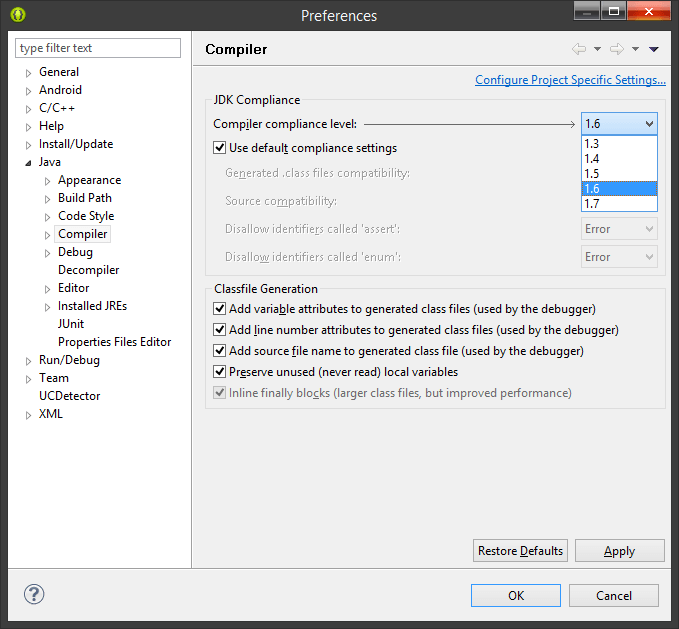Toggle Preserve unused local variables checkbox
Image resolution: width=679 pixels, height=629 pixels.
coord(220,372)
